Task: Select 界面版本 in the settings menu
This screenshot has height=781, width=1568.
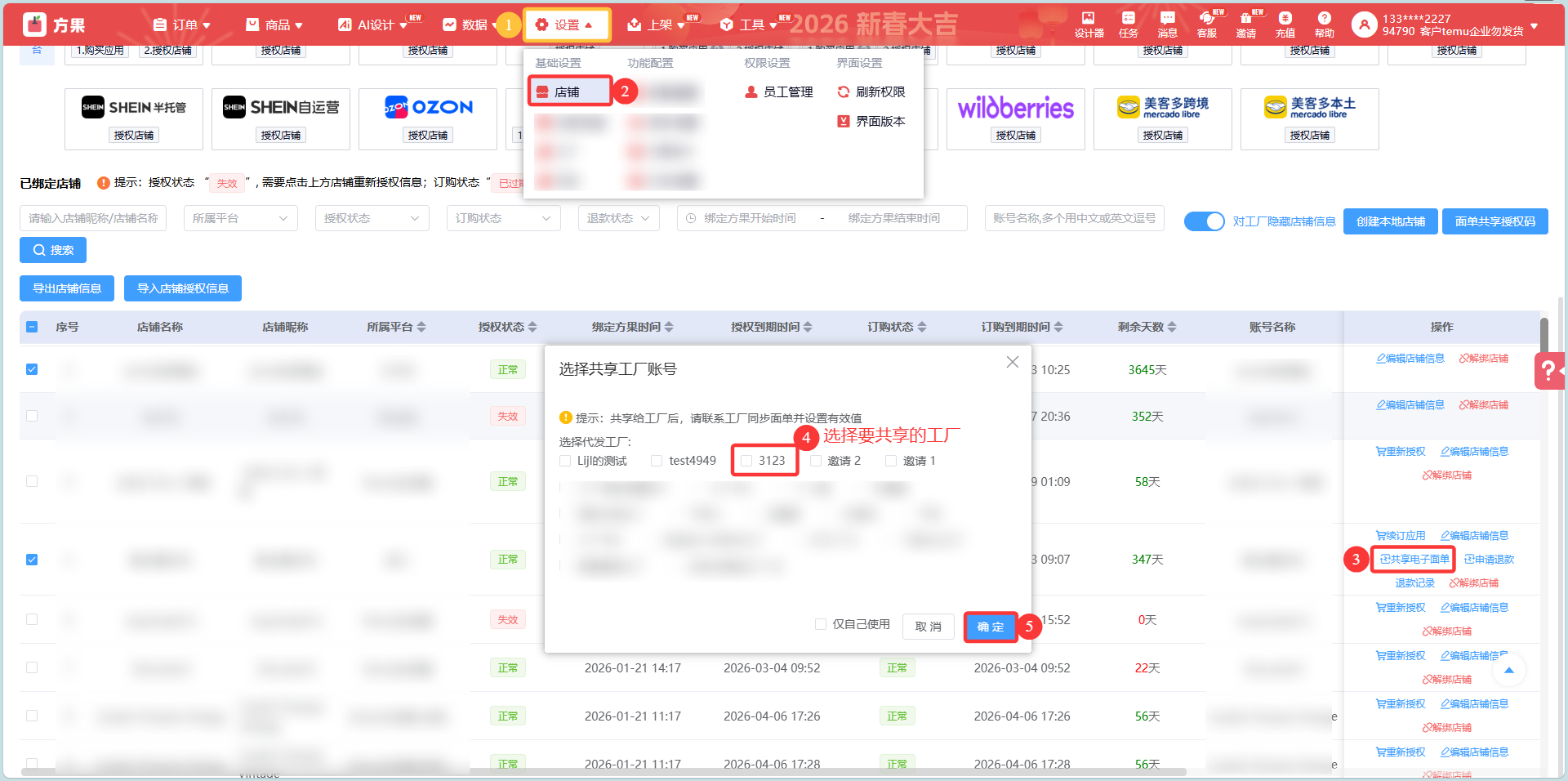Action: click(x=871, y=121)
